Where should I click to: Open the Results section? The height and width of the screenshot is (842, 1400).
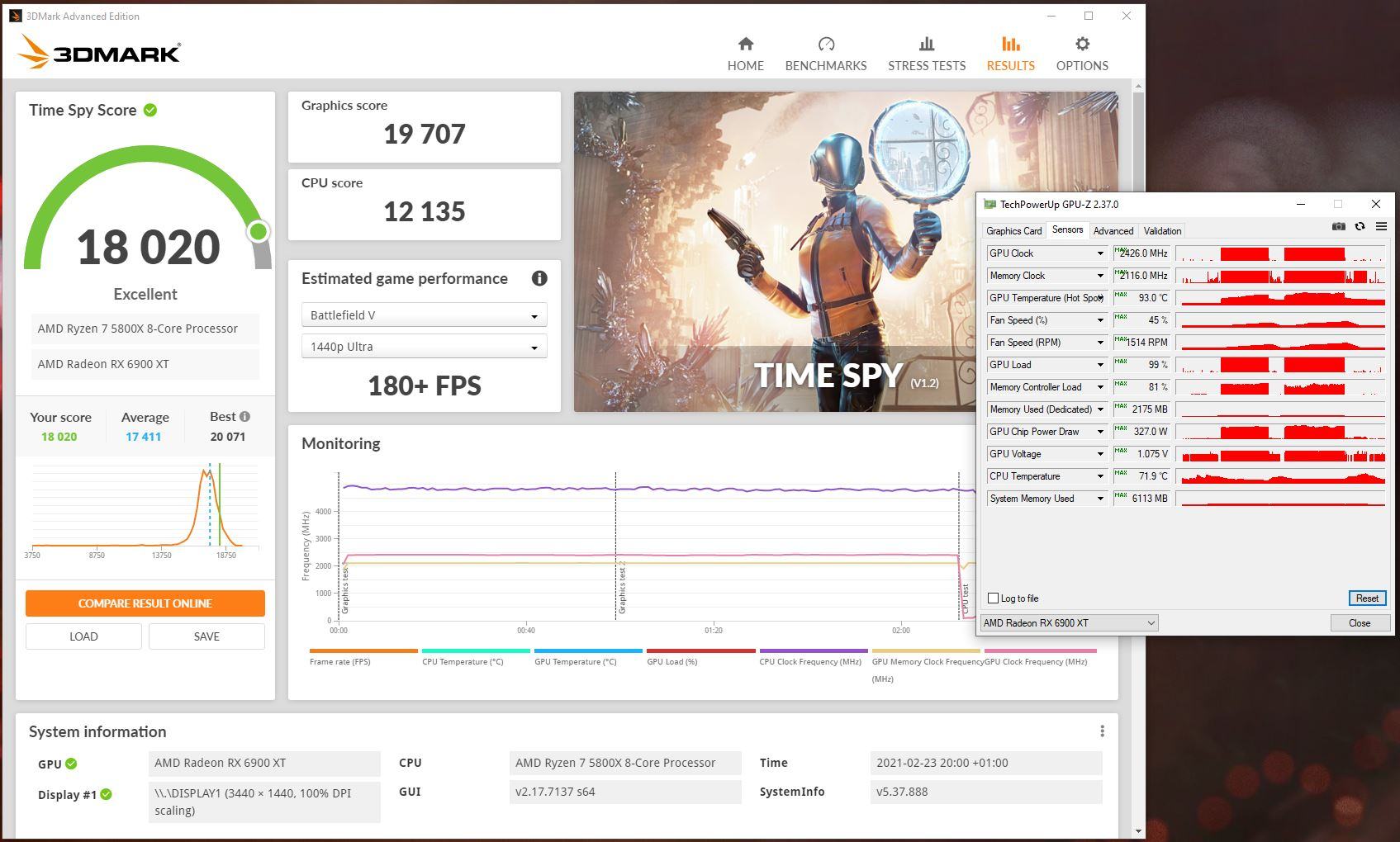click(1010, 54)
